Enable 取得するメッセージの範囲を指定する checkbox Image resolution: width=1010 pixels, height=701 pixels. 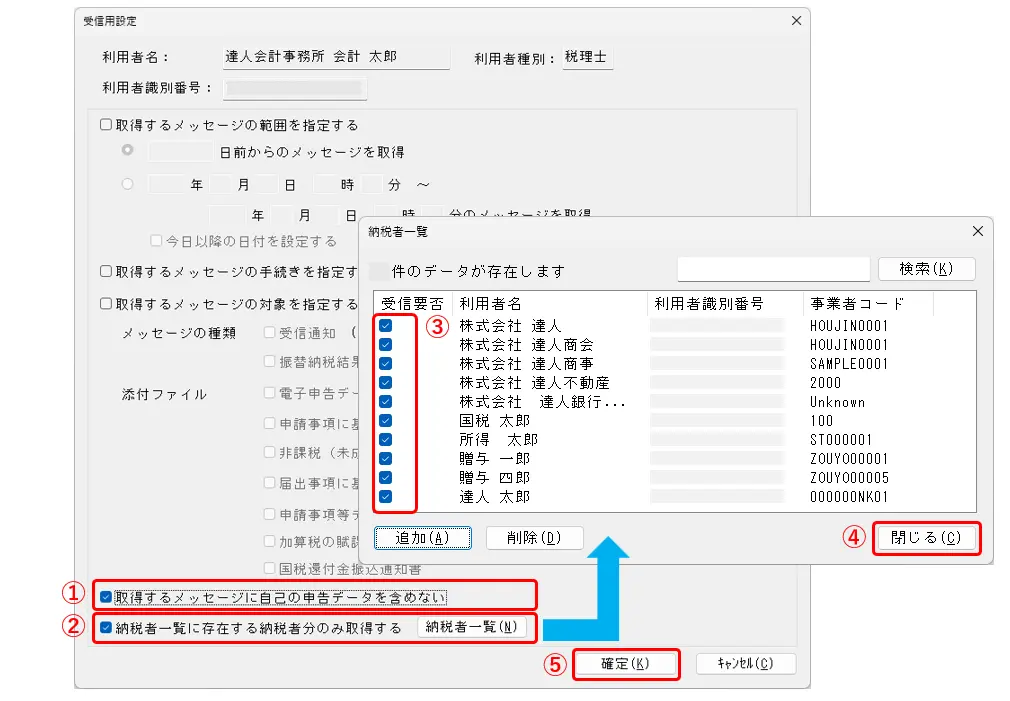pyautogui.click(x=106, y=126)
